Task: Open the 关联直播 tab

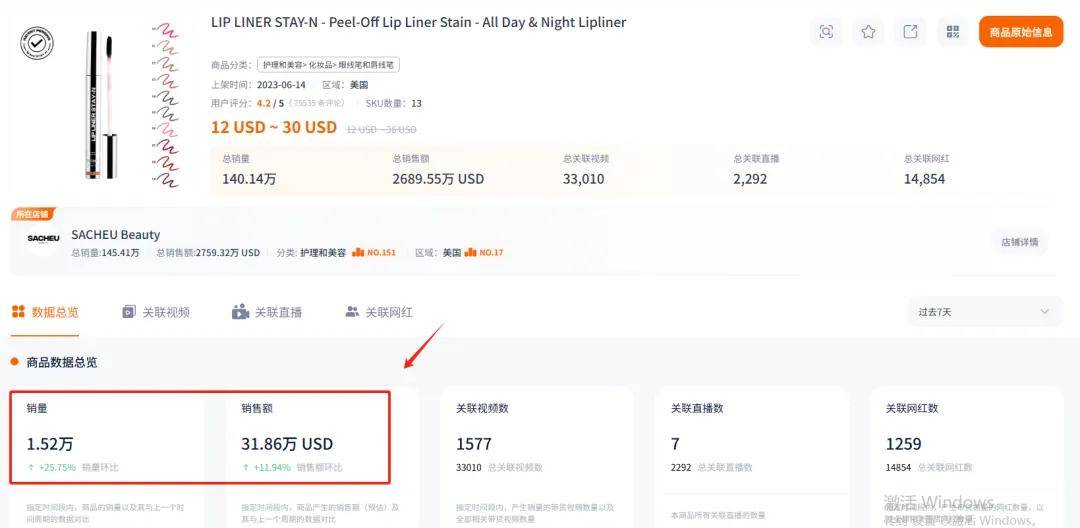Action: pos(266,312)
